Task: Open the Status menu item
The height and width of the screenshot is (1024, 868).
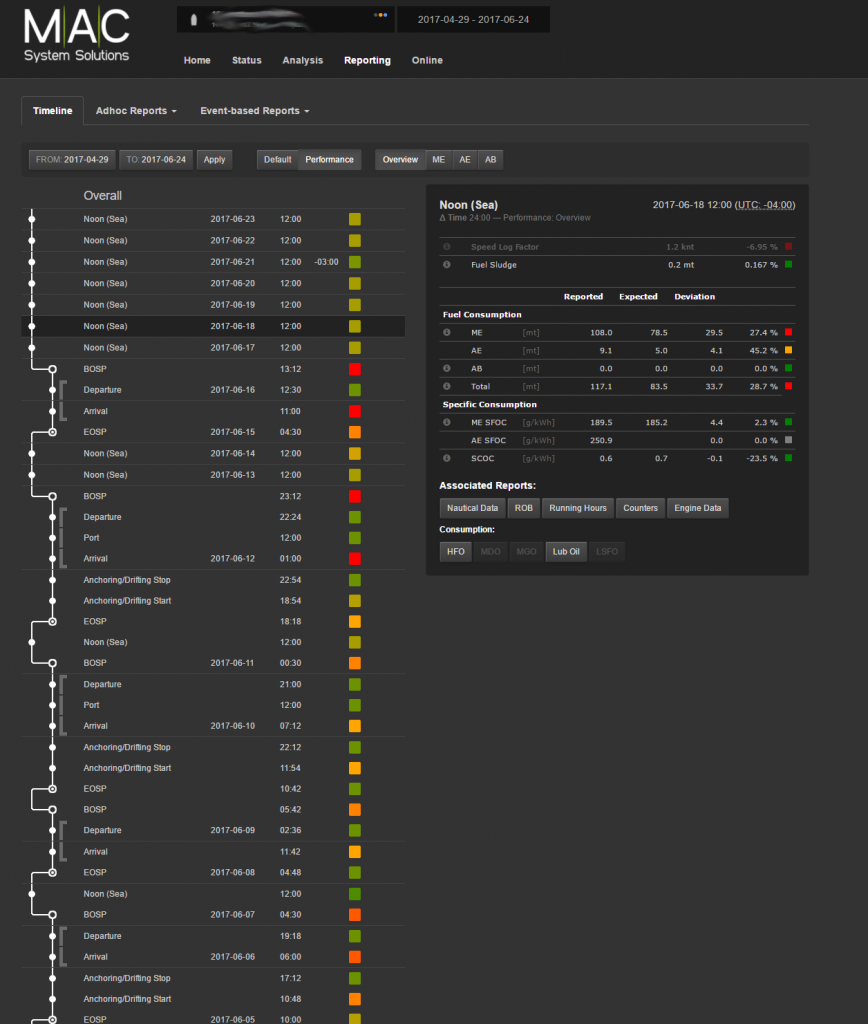Action: 247,60
